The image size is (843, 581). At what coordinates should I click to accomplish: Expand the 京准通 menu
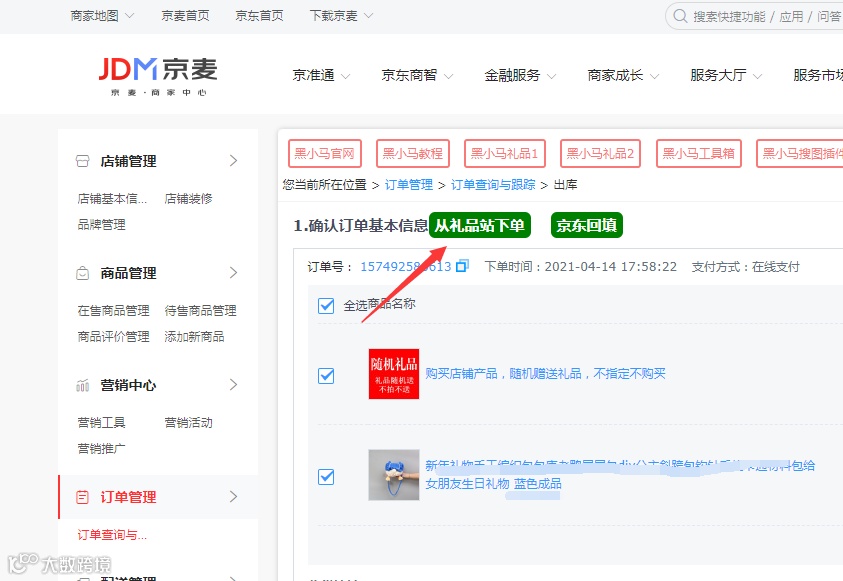pos(322,75)
